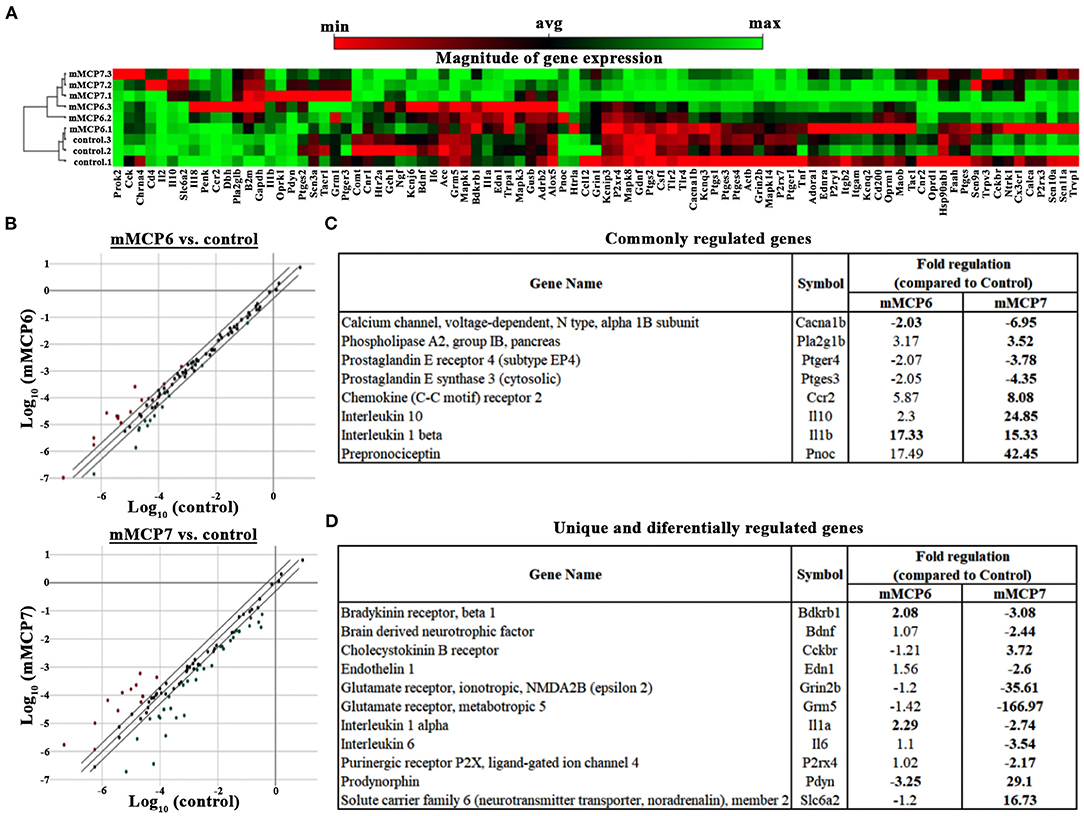
Task: Click the -6.95 fold regulation value
Action: coord(1020,323)
